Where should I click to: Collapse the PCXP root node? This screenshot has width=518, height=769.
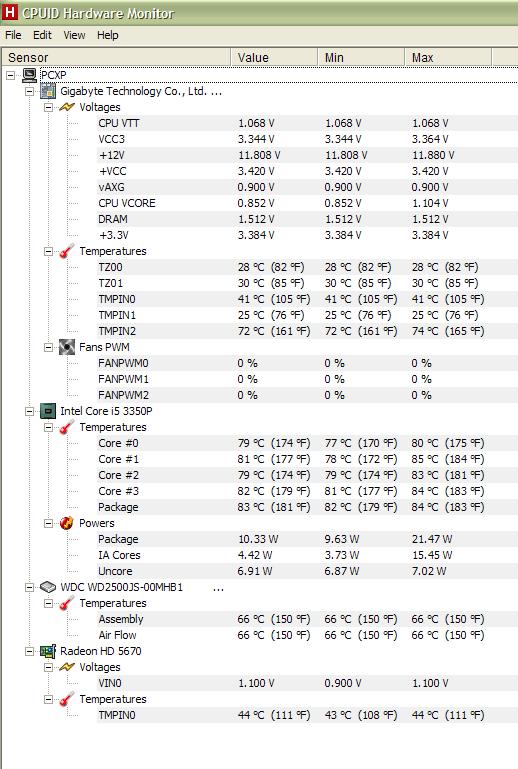coord(10,76)
